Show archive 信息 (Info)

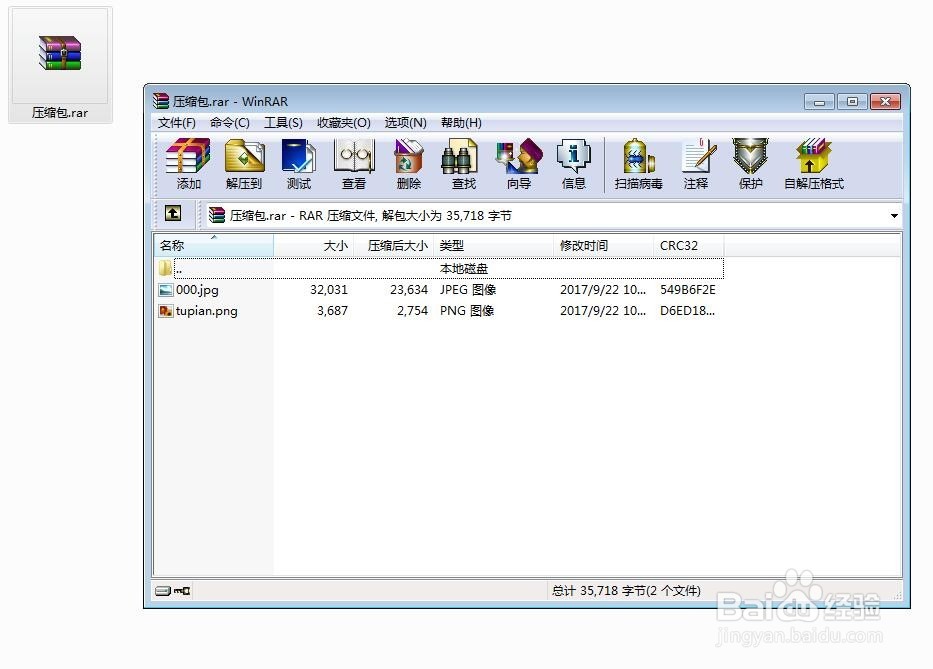[x=574, y=164]
